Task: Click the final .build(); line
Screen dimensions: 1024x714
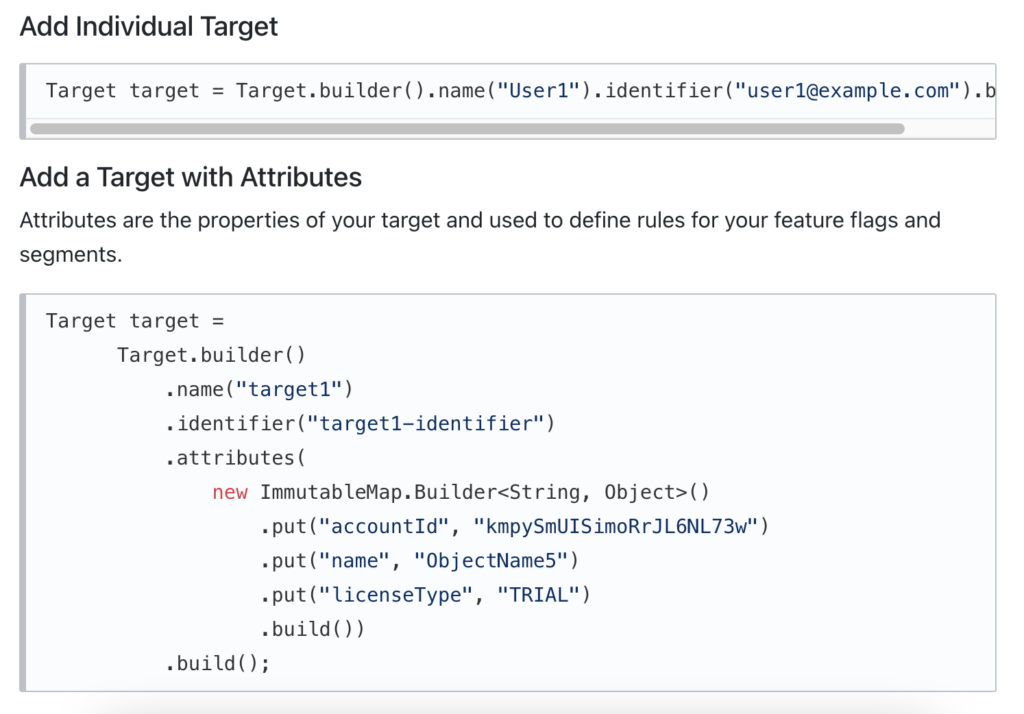Action: click(x=218, y=663)
